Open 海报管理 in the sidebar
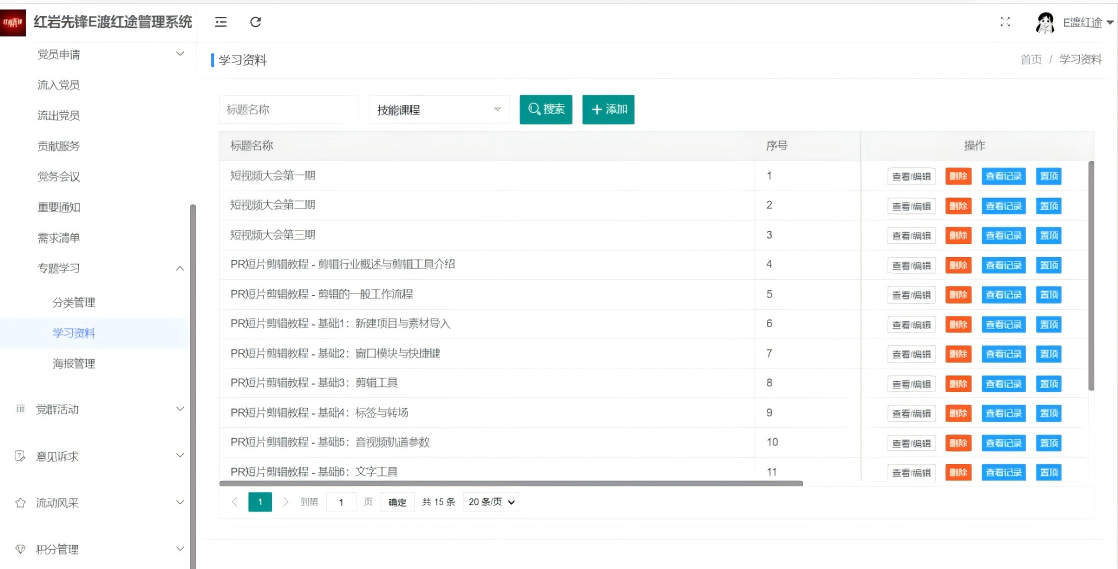 coord(74,363)
